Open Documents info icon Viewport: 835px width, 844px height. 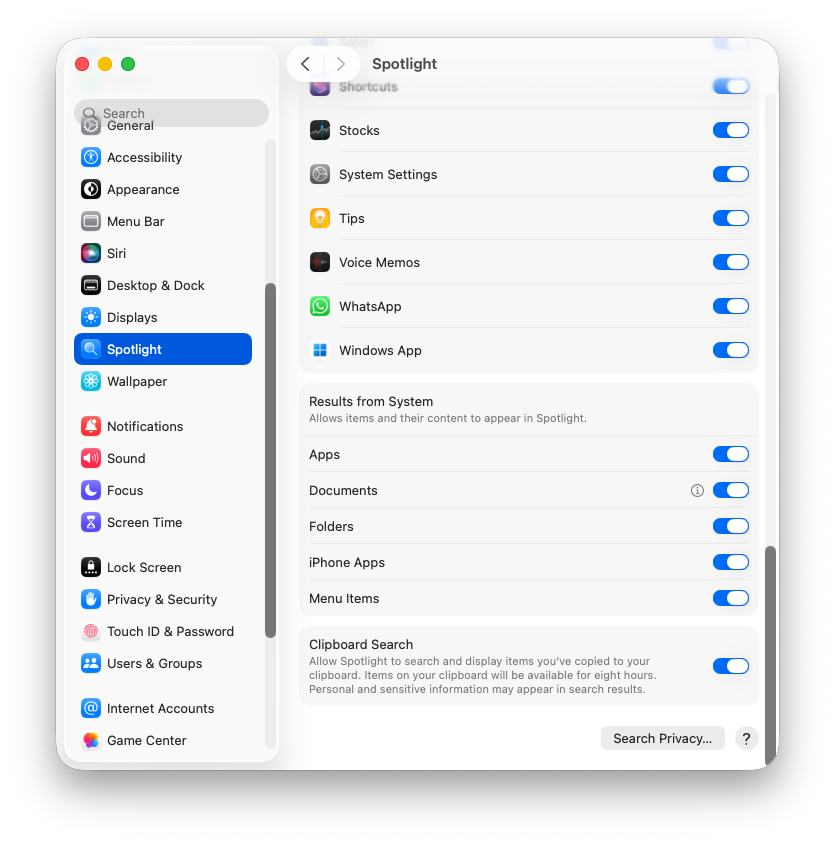click(x=697, y=490)
